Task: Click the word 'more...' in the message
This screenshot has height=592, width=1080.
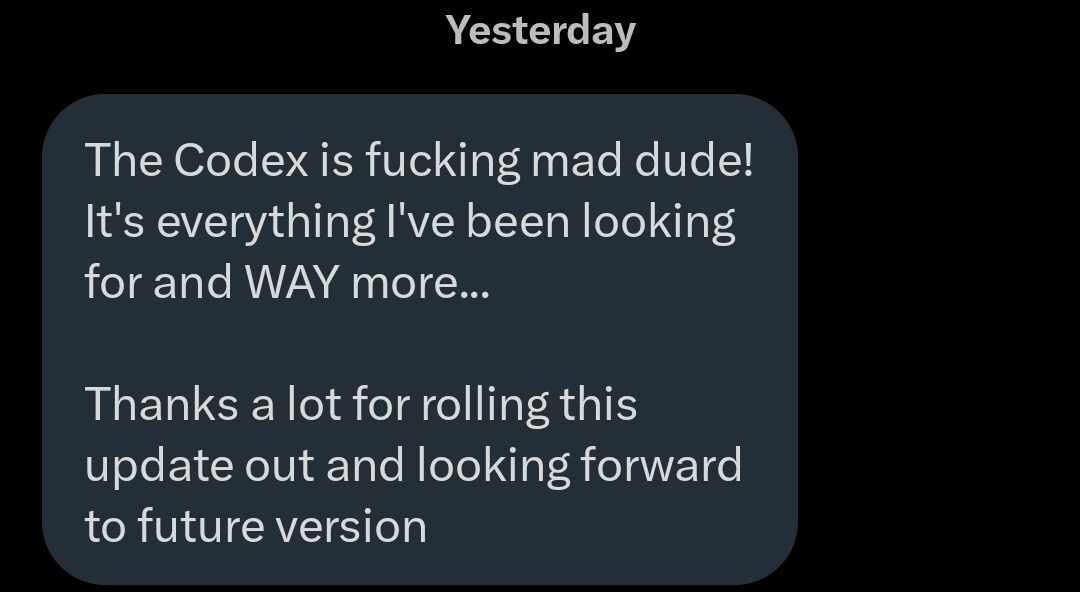Action: point(420,283)
